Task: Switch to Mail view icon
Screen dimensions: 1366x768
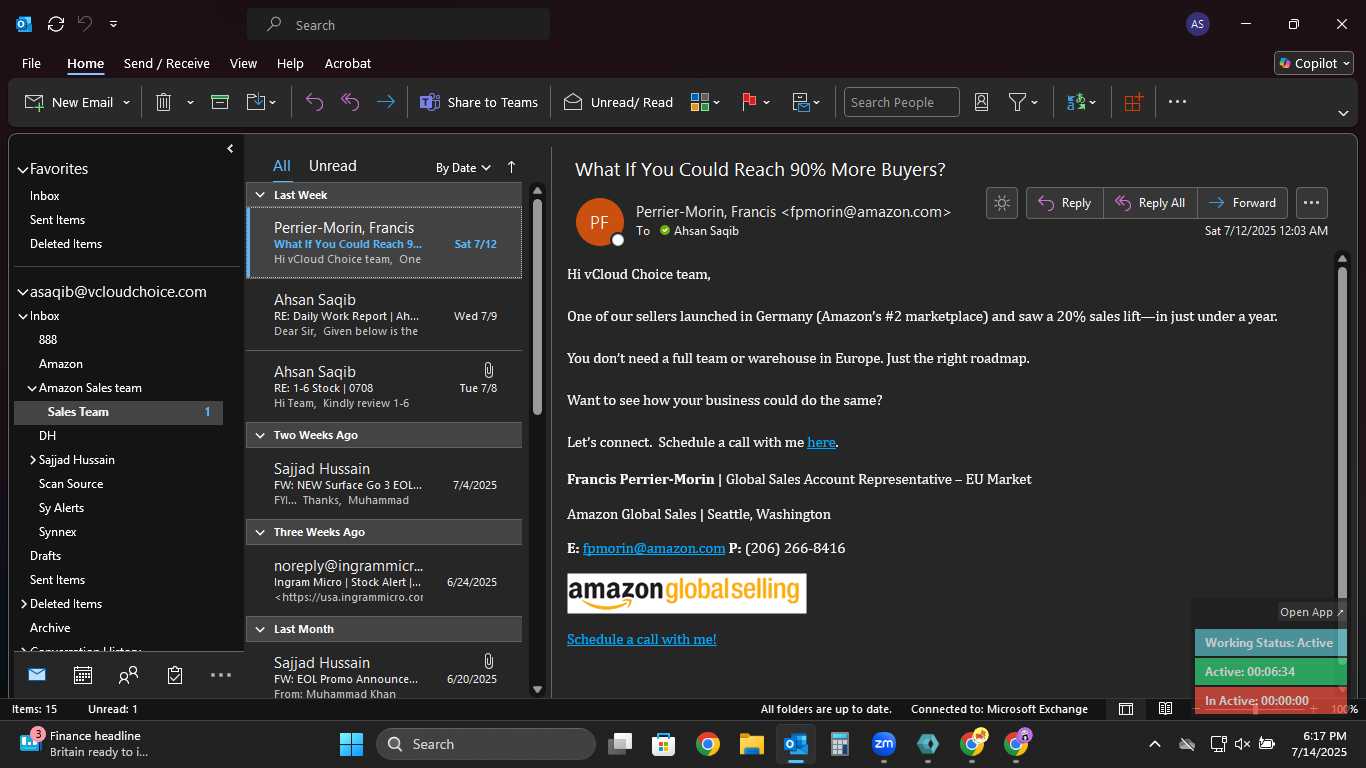Action: point(37,675)
